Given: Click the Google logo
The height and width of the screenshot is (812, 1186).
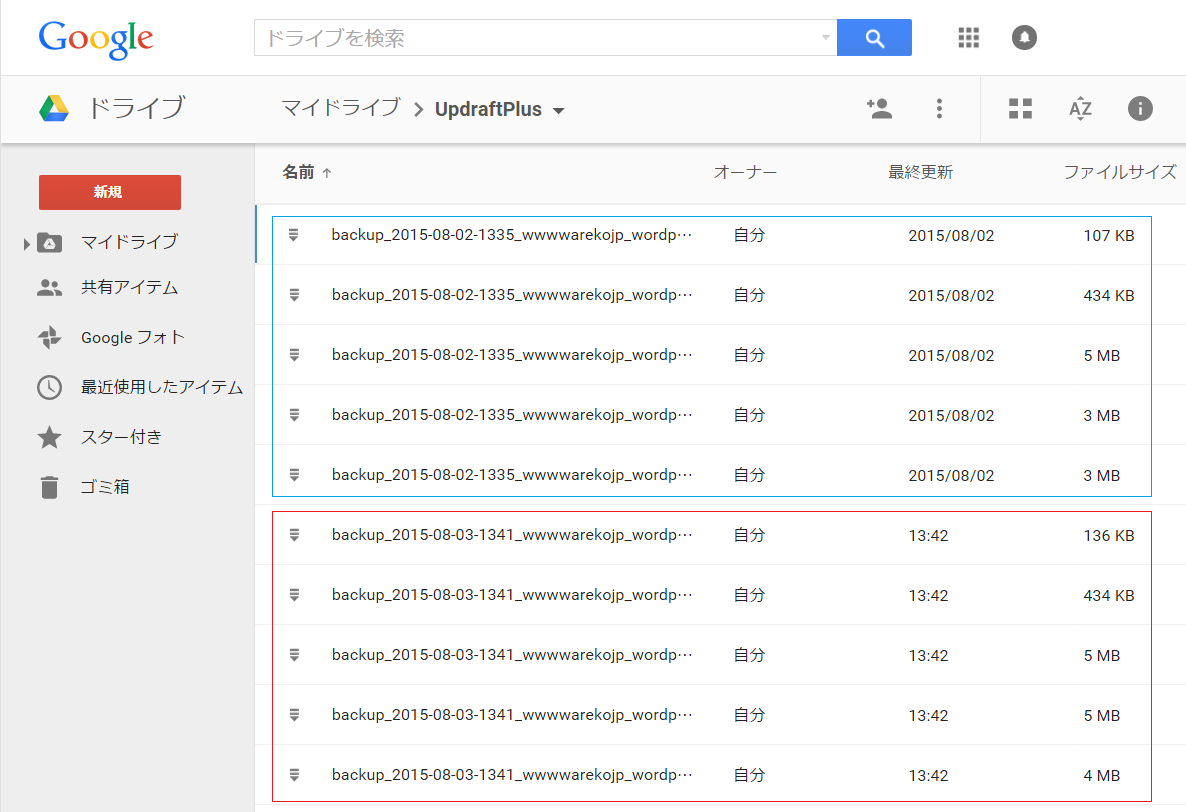Looking at the screenshot, I should (x=95, y=38).
